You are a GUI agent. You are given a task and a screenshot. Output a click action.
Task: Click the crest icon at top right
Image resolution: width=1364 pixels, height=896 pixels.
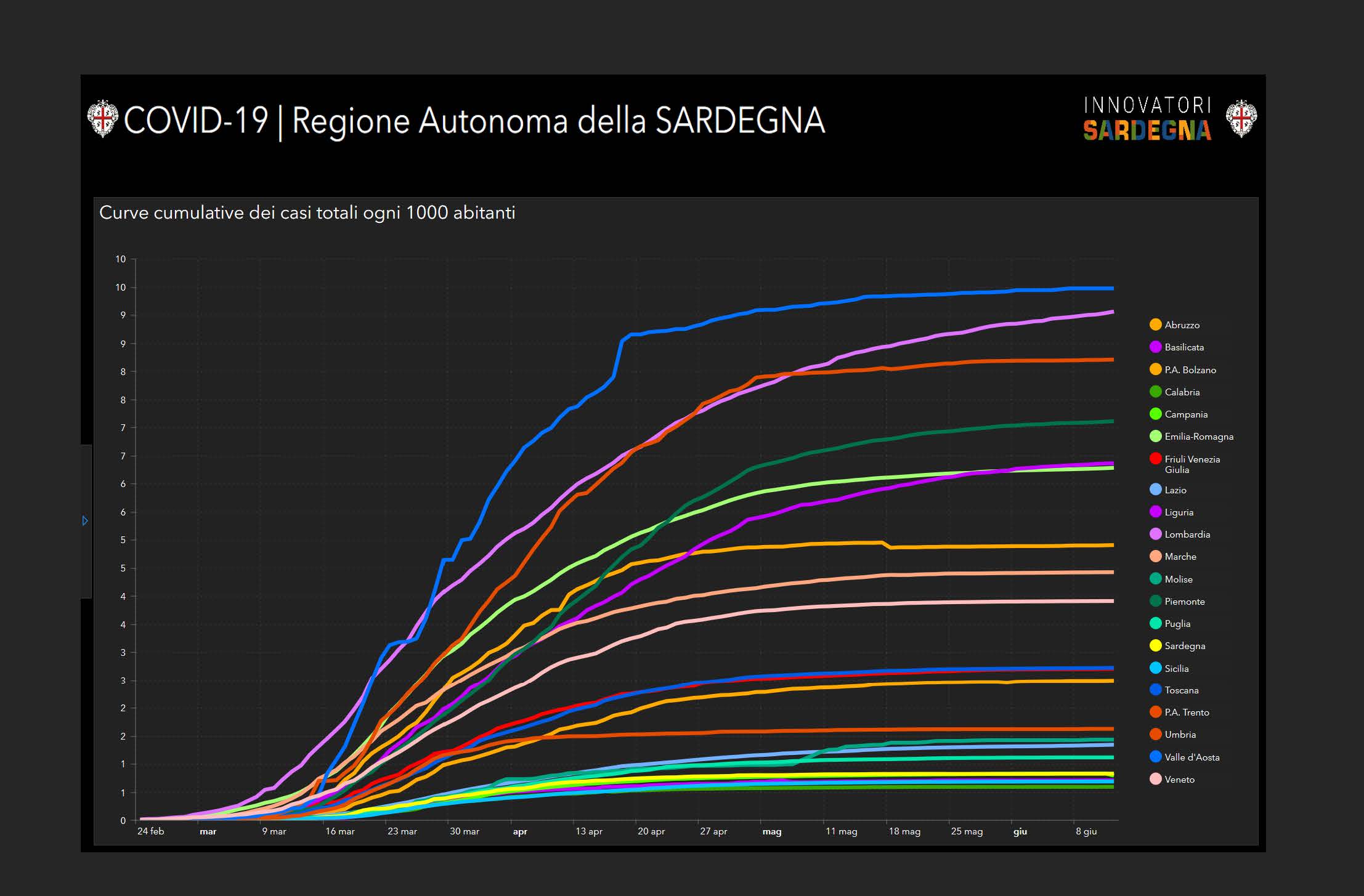[x=1241, y=118]
